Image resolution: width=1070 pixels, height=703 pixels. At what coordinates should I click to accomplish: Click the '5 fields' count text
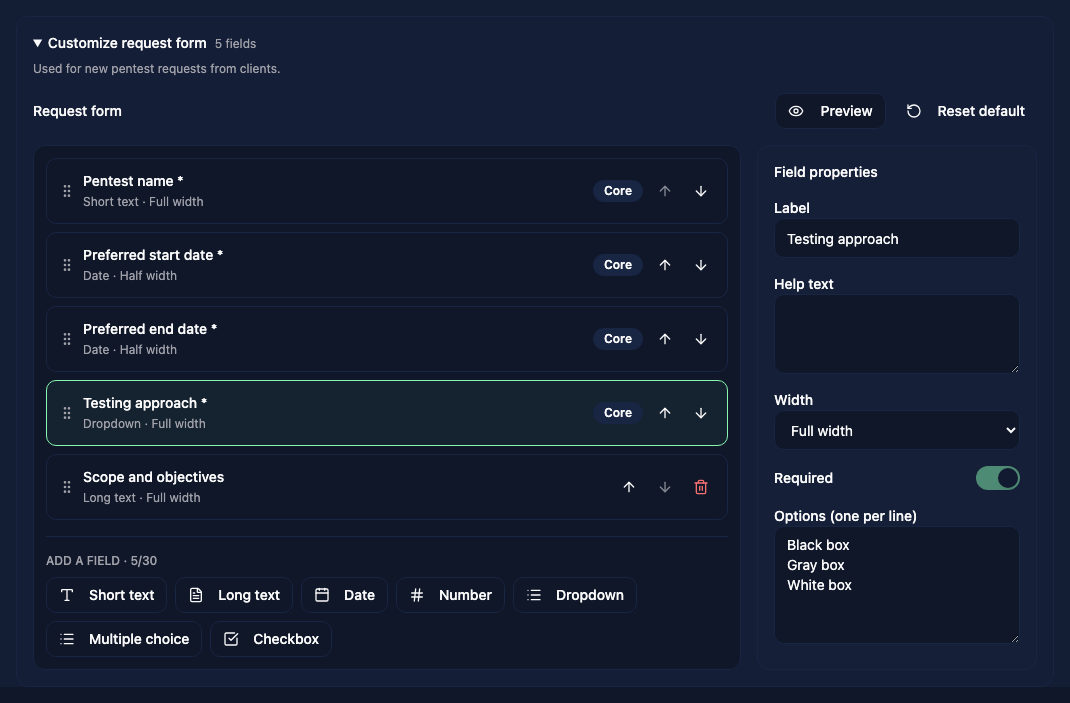(x=235, y=44)
